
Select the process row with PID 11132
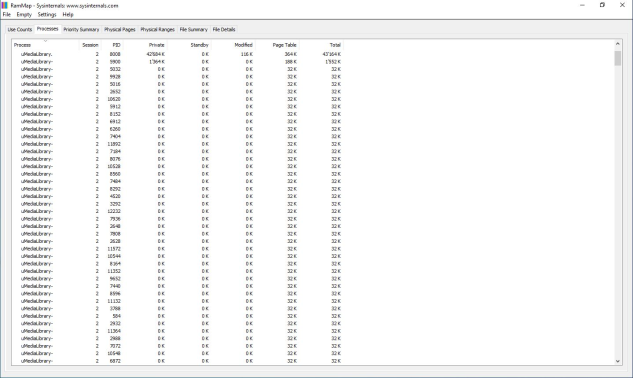tap(178, 301)
